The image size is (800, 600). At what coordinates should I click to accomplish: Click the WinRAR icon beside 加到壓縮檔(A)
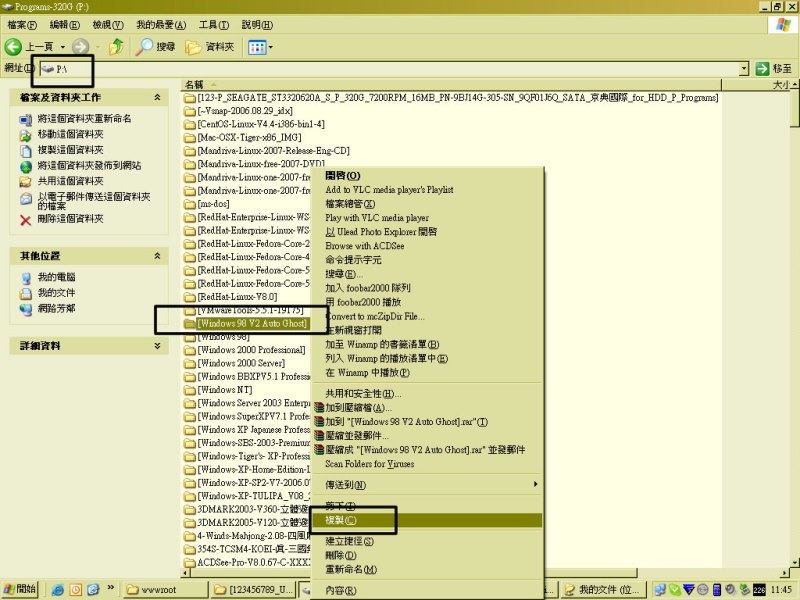(x=319, y=408)
